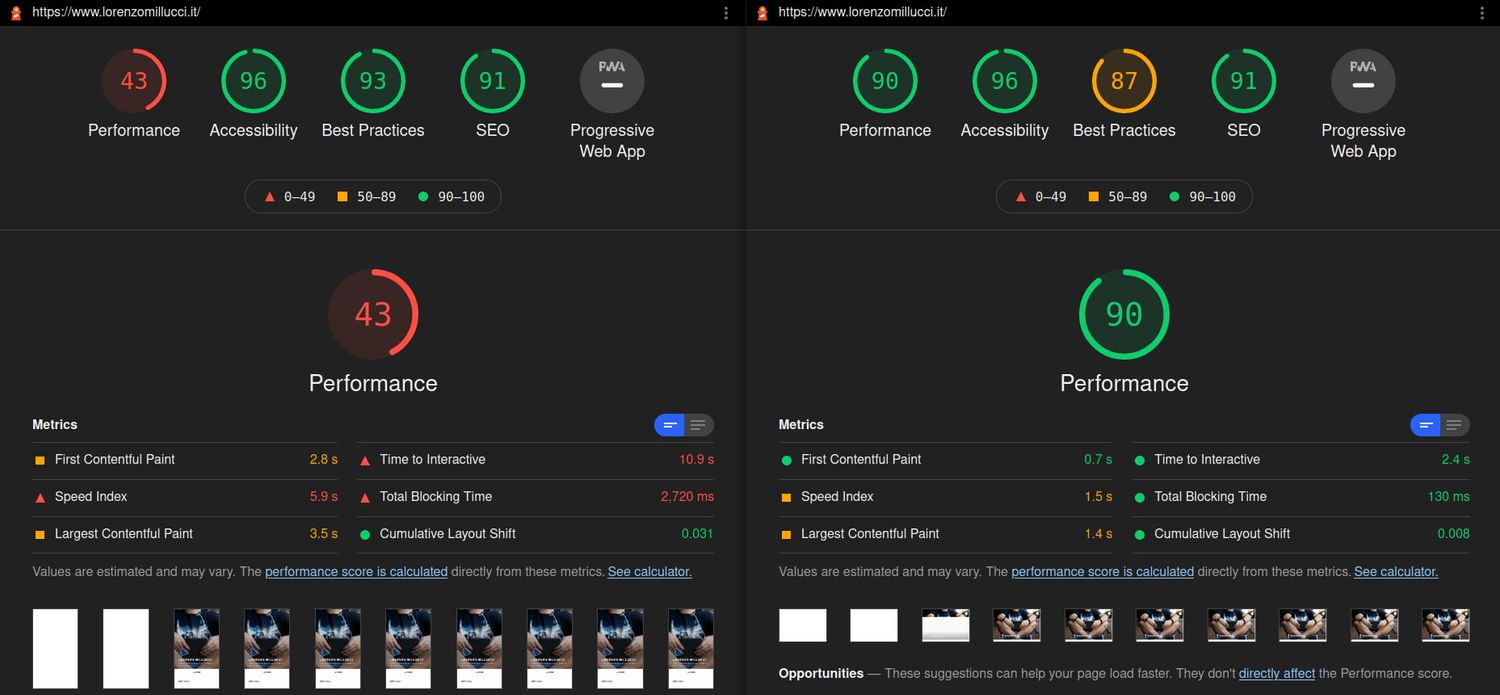The width and height of the screenshot is (1500, 695).
Task: Click the Lighthouse logo in the right report
Action: [x=763, y=13]
